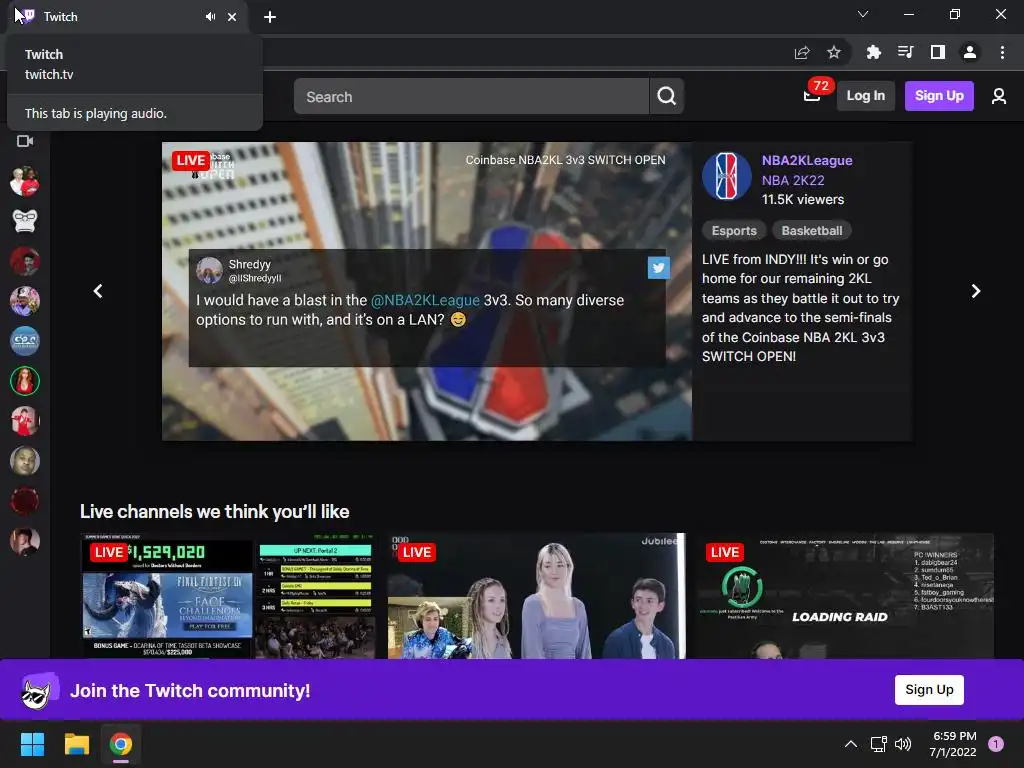Open the Chrome profile avatar
Image resolution: width=1024 pixels, height=768 pixels.
pyautogui.click(x=970, y=52)
